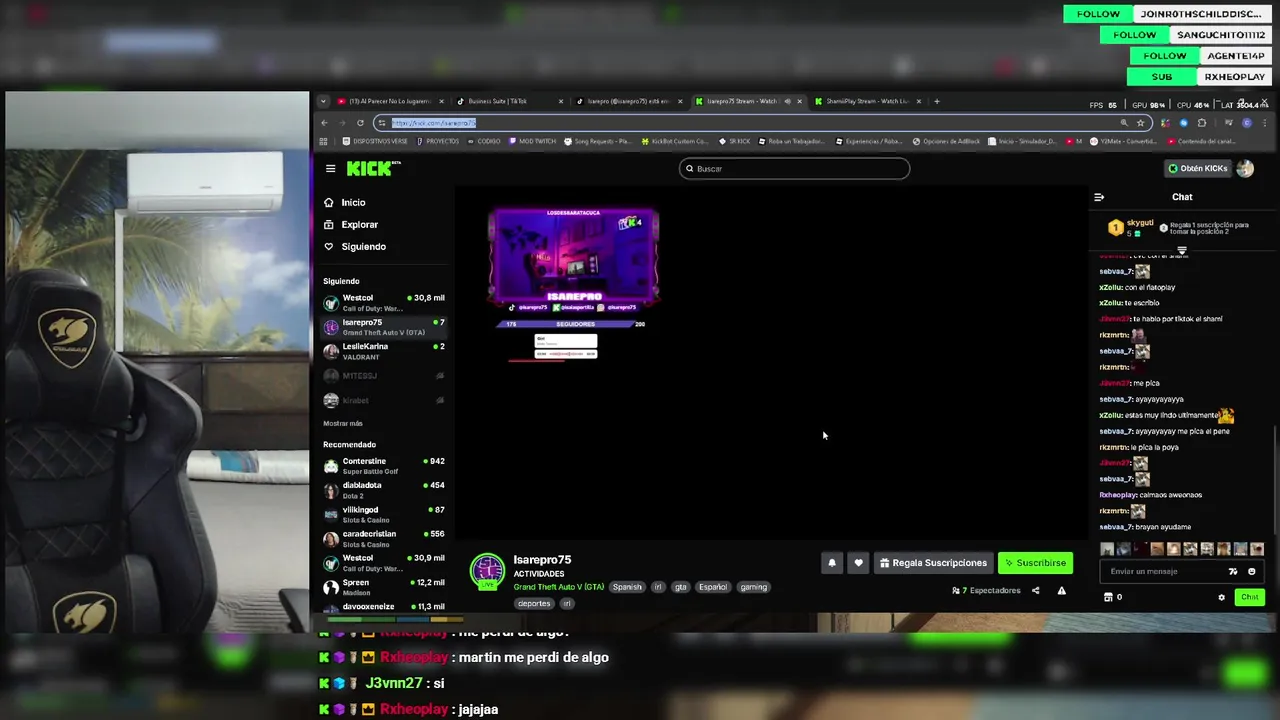Switch to the YouTube Al Parecer No Lo Jugaremos tab
Image resolution: width=1280 pixels, height=720 pixels.
click(x=390, y=101)
